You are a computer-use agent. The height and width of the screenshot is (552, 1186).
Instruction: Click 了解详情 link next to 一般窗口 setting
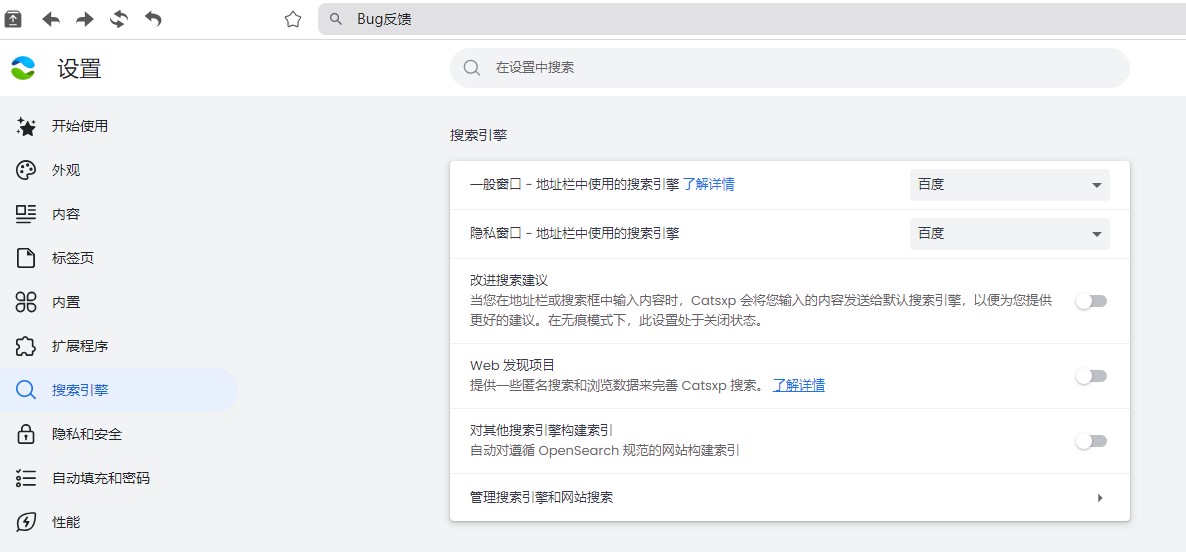pyautogui.click(x=709, y=185)
